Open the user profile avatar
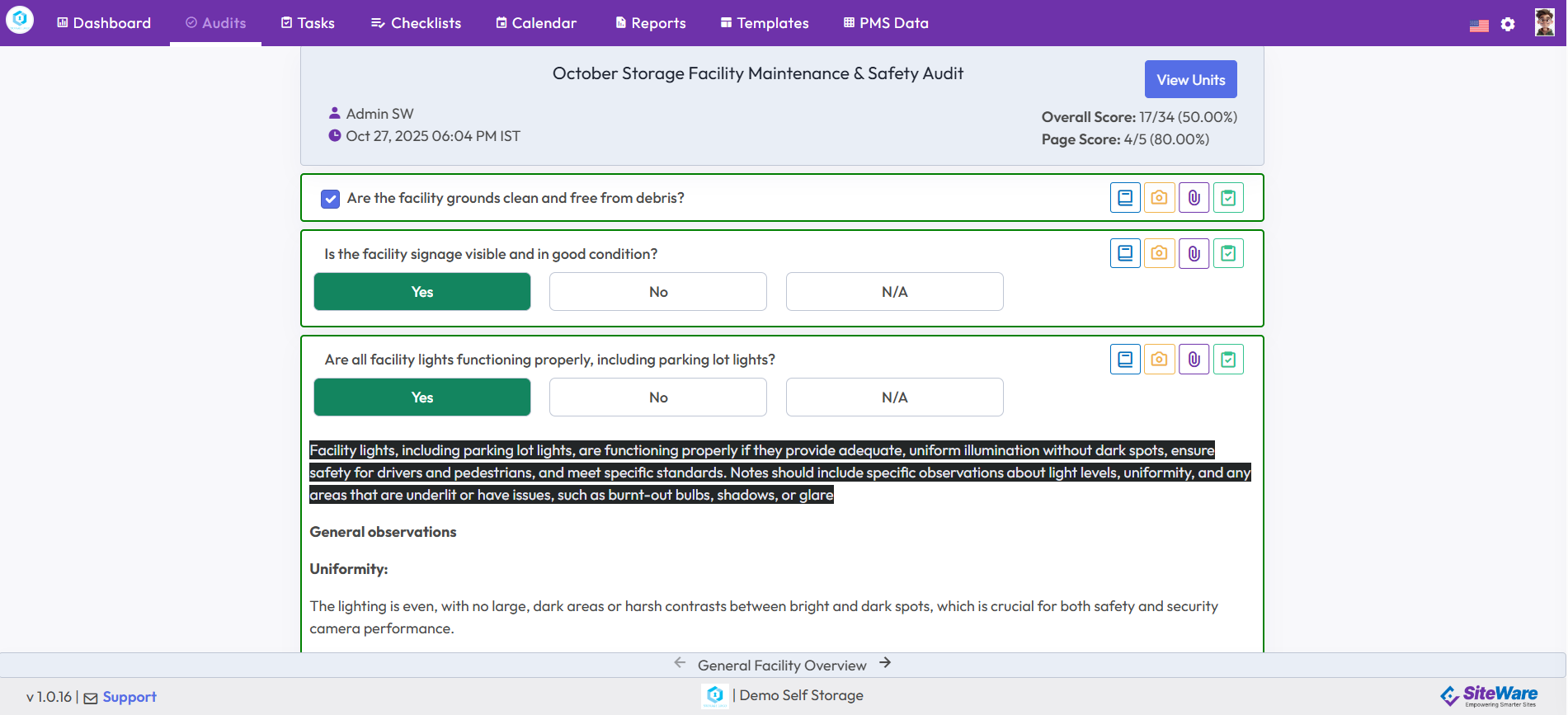1568x715 pixels. (1544, 22)
